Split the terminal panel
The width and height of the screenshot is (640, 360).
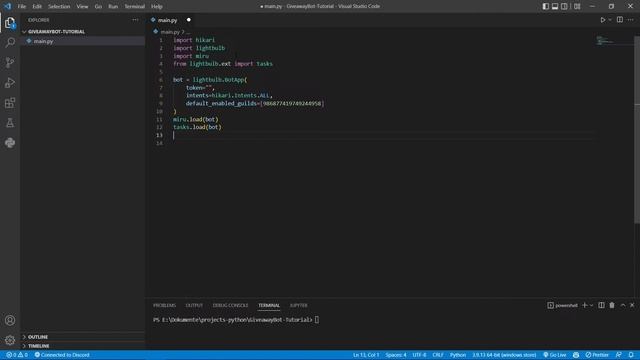pyautogui.click(x=601, y=305)
